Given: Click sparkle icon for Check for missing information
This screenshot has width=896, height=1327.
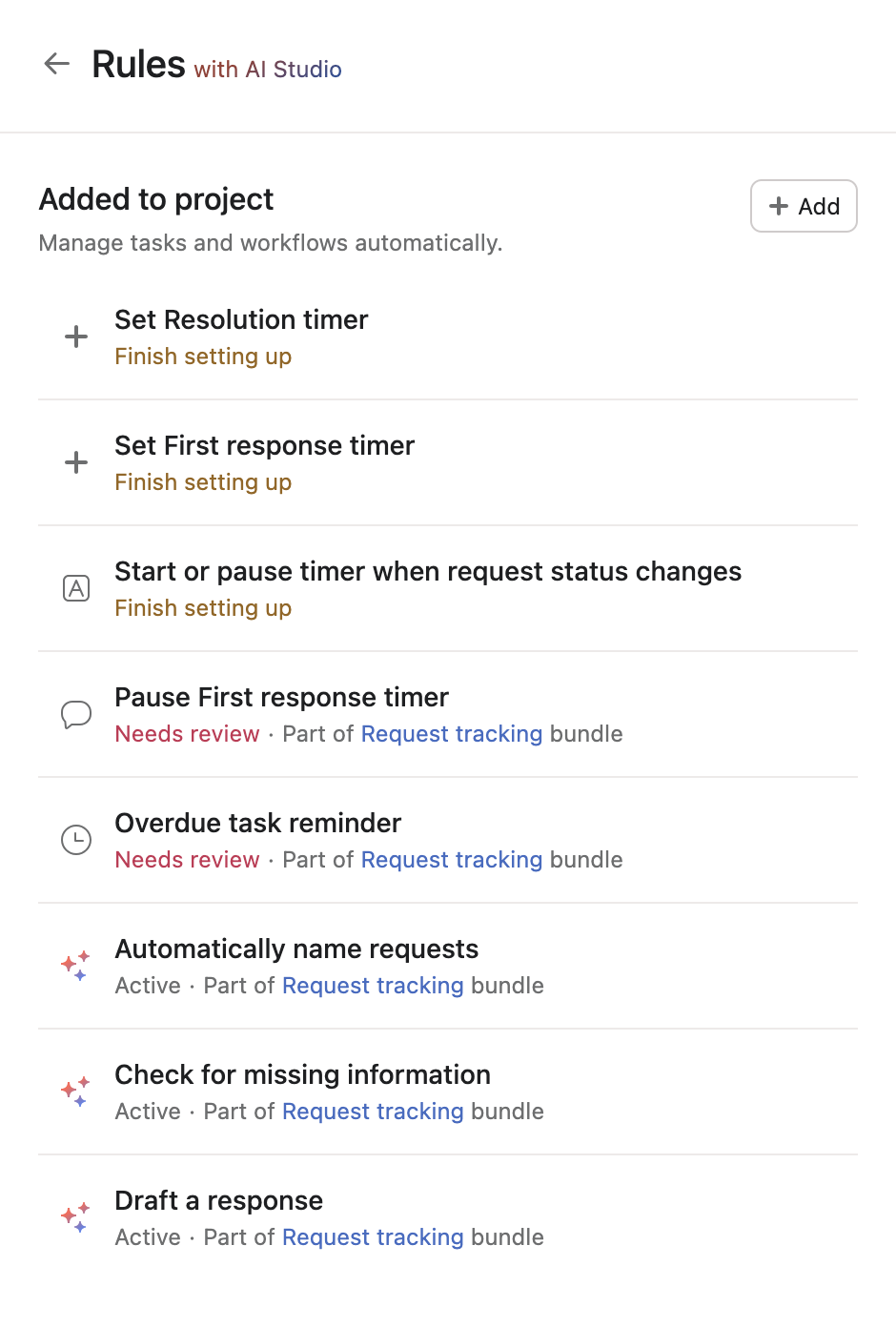Looking at the screenshot, I should [x=76, y=1092].
